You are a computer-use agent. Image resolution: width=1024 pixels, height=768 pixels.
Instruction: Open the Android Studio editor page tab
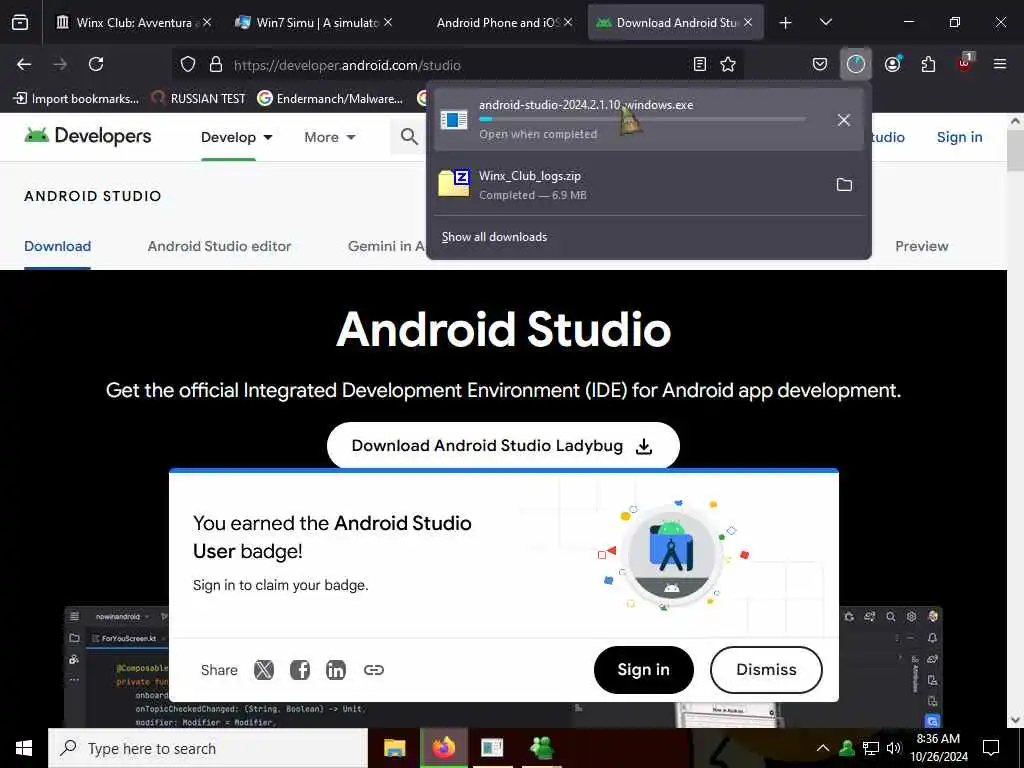coord(219,246)
